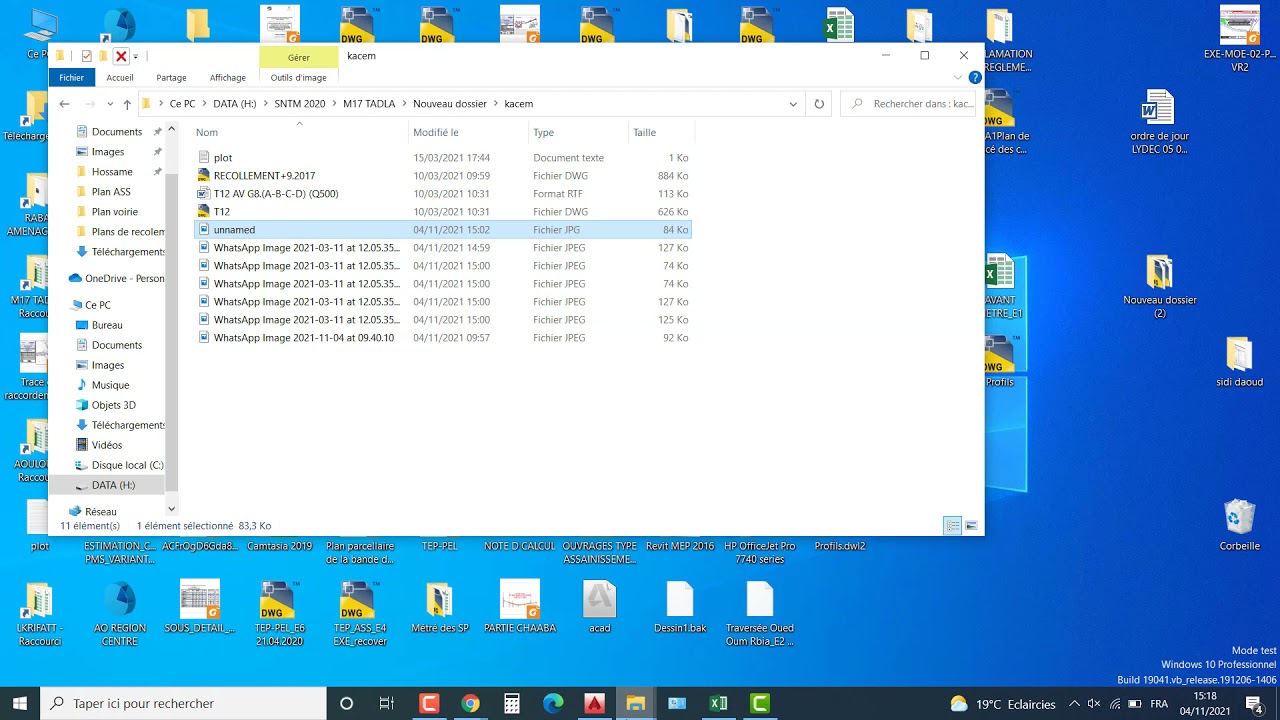
Task: Click M17 TADLA in the address path
Action: pos(369,104)
